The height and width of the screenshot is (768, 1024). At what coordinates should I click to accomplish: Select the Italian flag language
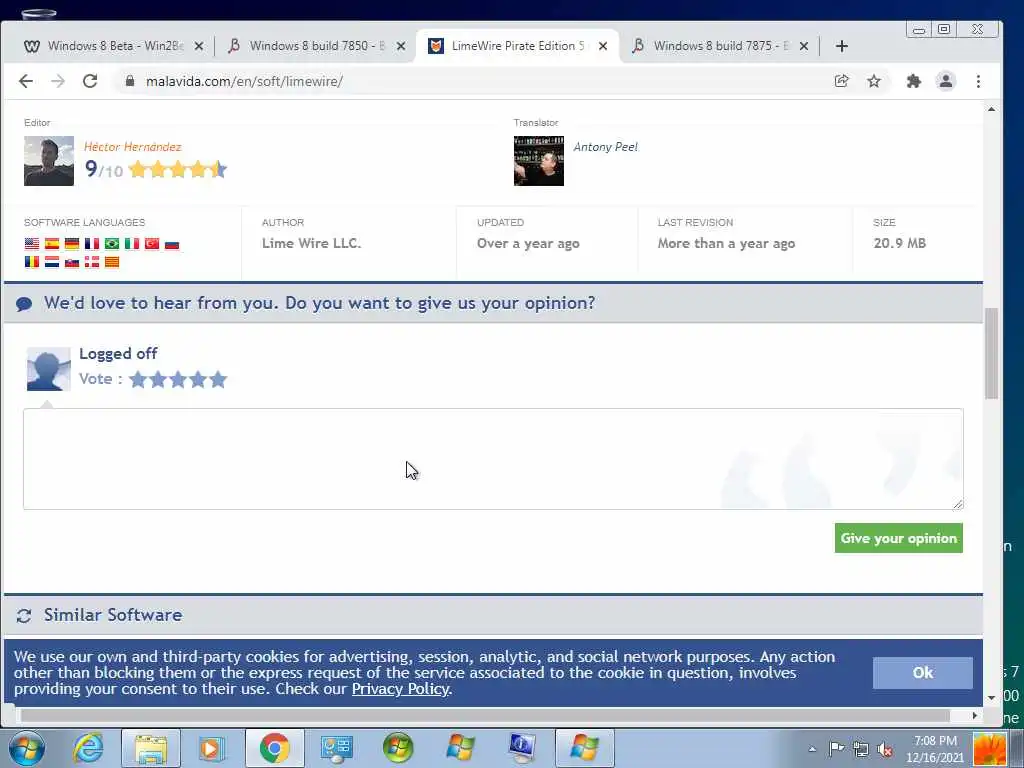pyautogui.click(x=132, y=244)
